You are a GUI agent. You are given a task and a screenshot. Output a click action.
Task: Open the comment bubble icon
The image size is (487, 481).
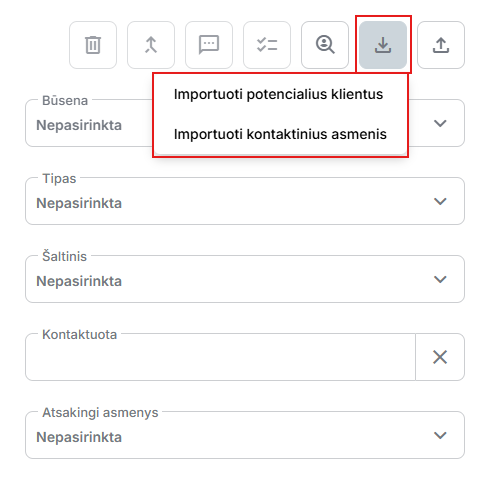[x=209, y=45]
